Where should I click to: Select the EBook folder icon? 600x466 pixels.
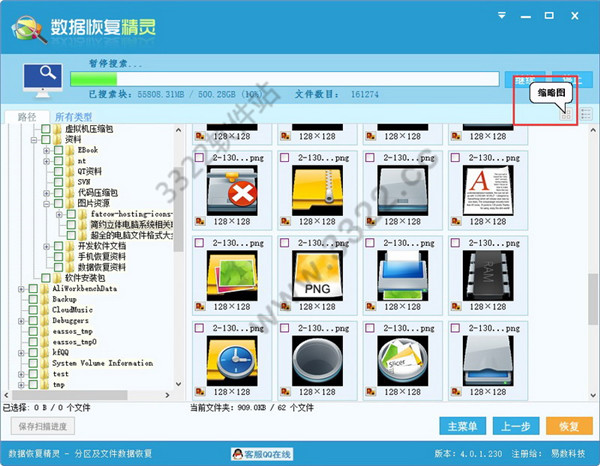click(x=70, y=150)
